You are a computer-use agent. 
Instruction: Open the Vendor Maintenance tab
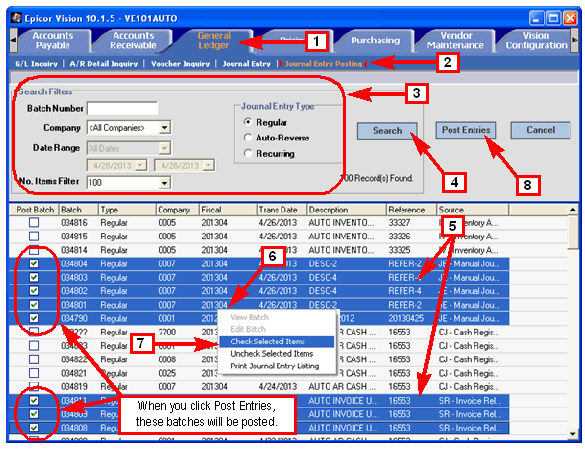click(455, 40)
